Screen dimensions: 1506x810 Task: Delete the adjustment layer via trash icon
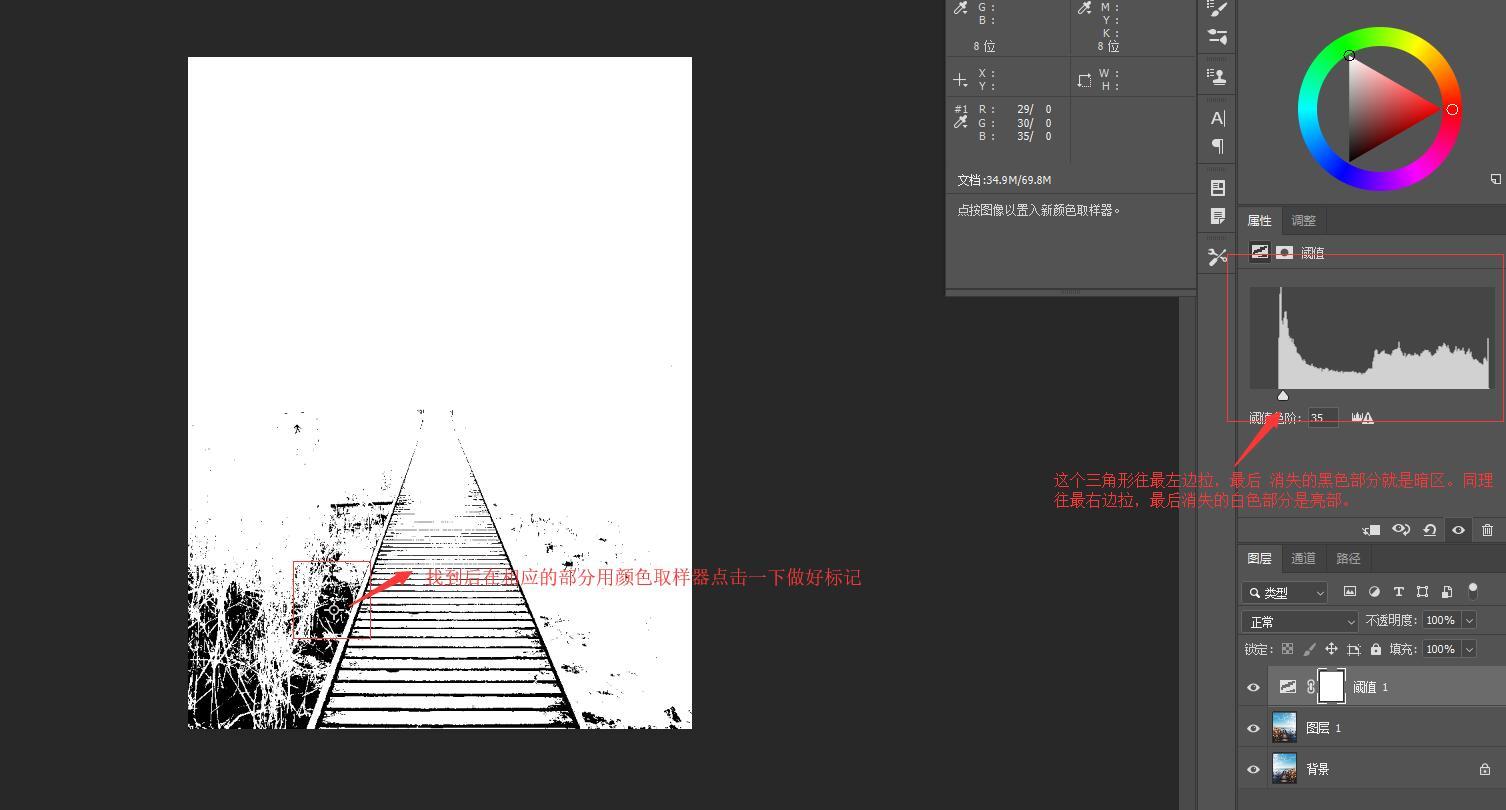tap(1488, 530)
